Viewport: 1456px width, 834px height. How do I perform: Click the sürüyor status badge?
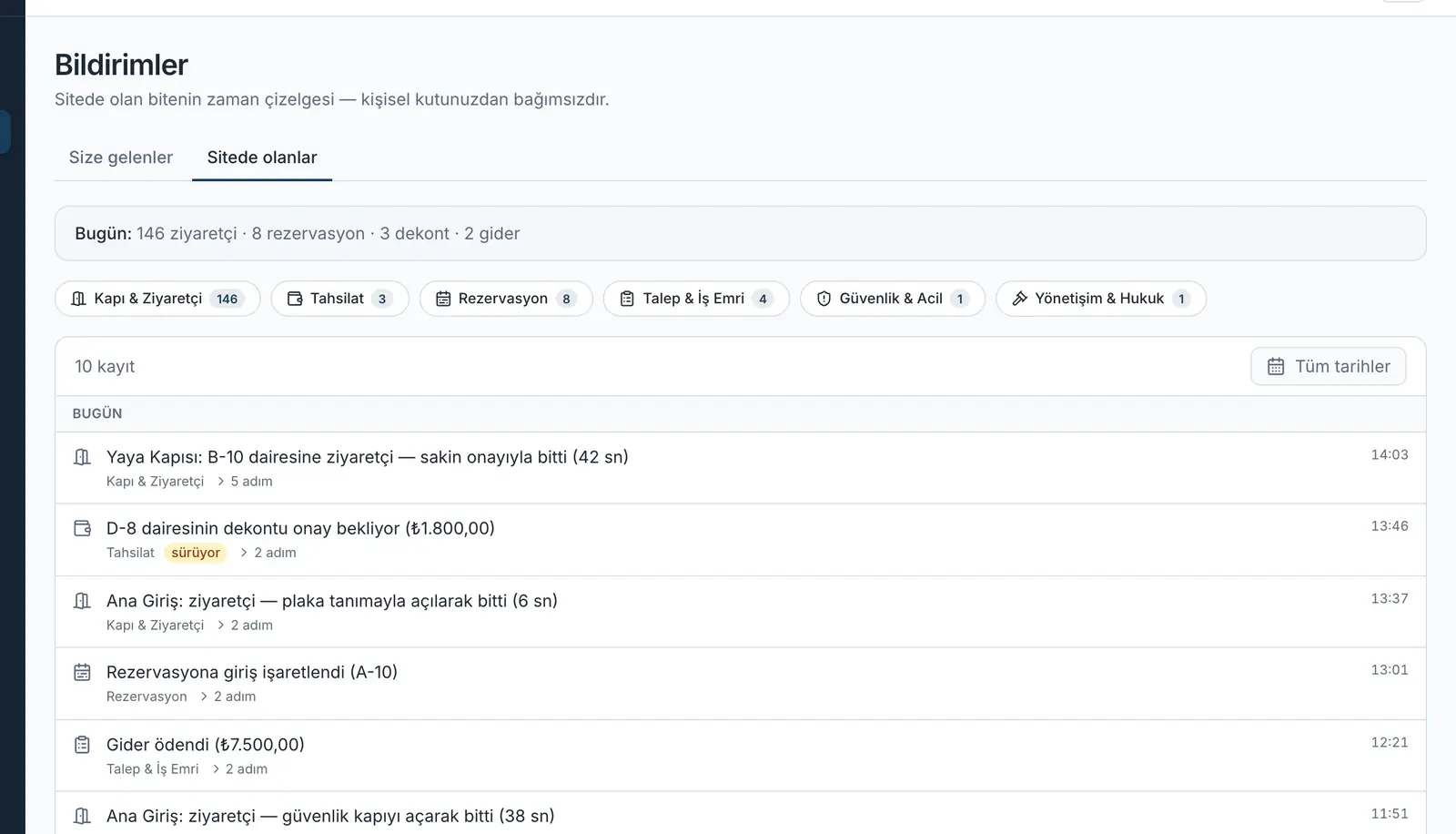tap(196, 553)
